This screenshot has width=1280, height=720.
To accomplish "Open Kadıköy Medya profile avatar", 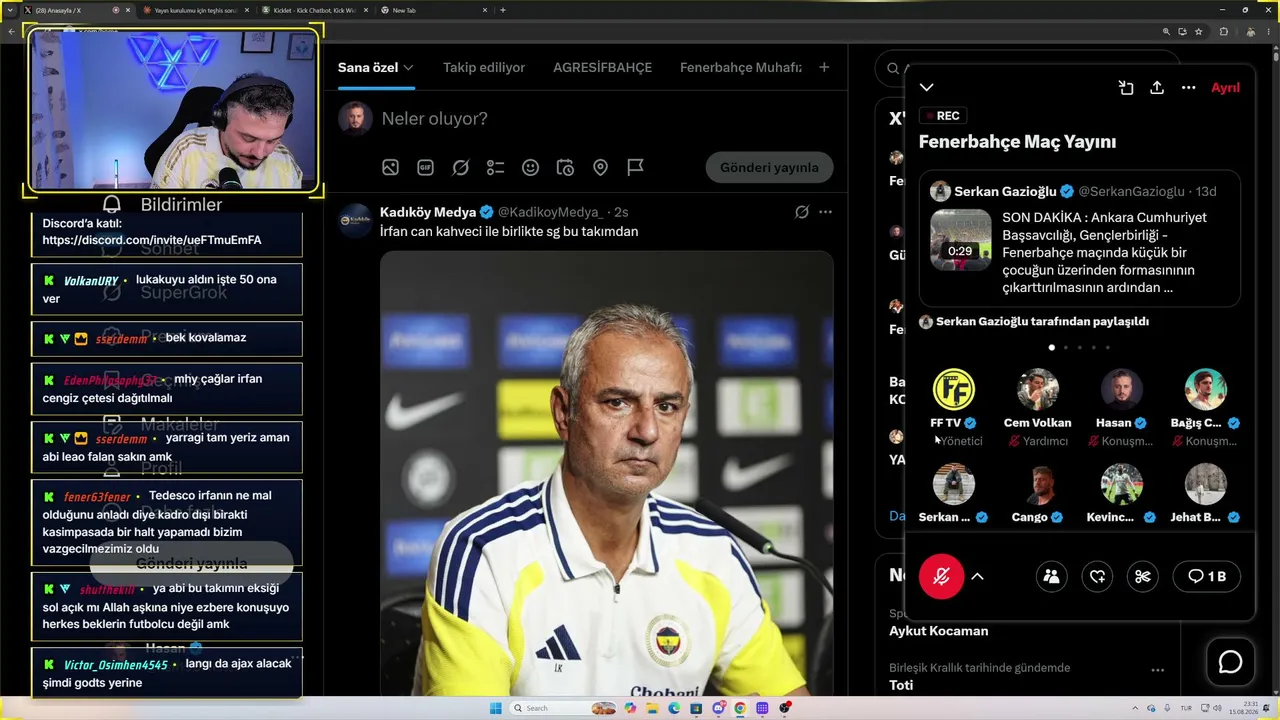I will (355, 220).
